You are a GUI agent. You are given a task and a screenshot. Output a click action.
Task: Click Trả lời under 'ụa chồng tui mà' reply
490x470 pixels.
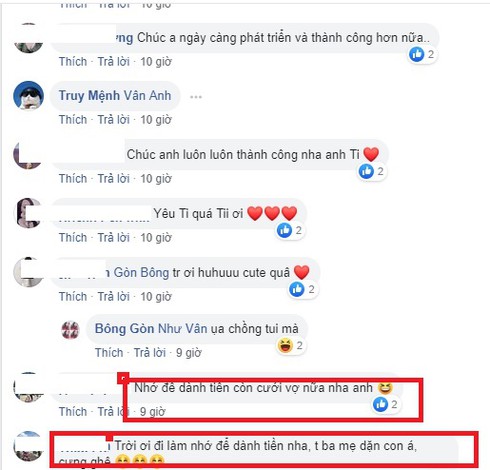click(150, 353)
